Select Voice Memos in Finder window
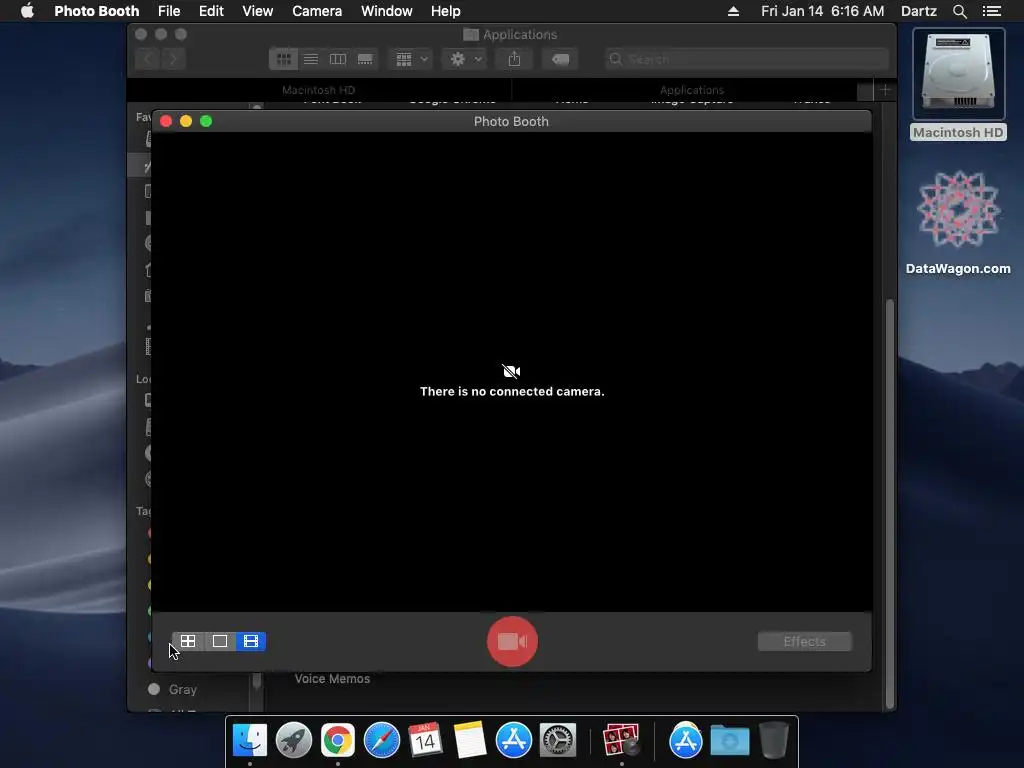The image size is (1024, 768). (x=332, y=679)
